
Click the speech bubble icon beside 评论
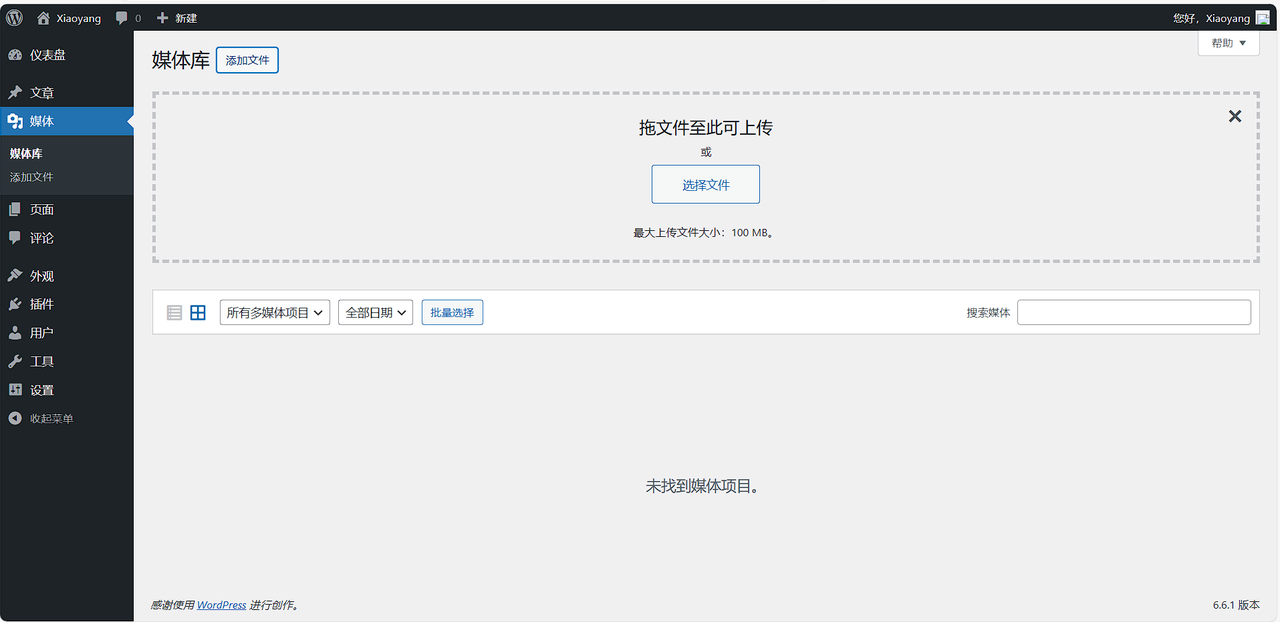point(15,238)
